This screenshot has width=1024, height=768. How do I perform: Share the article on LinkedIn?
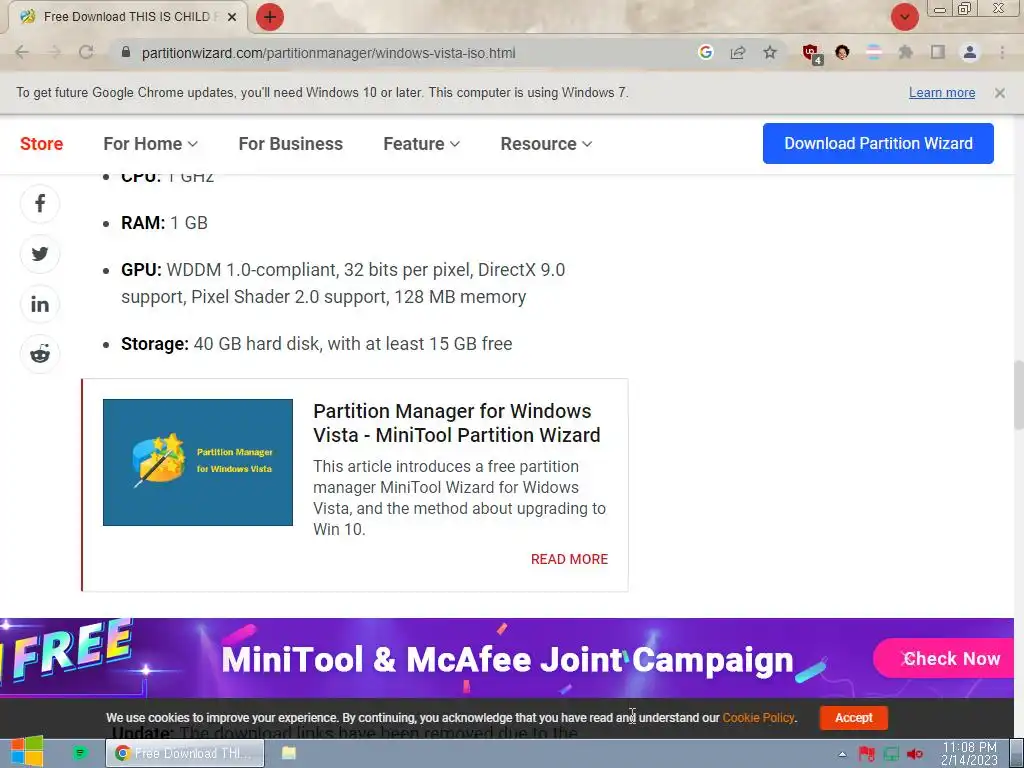[x=40, y=304]
